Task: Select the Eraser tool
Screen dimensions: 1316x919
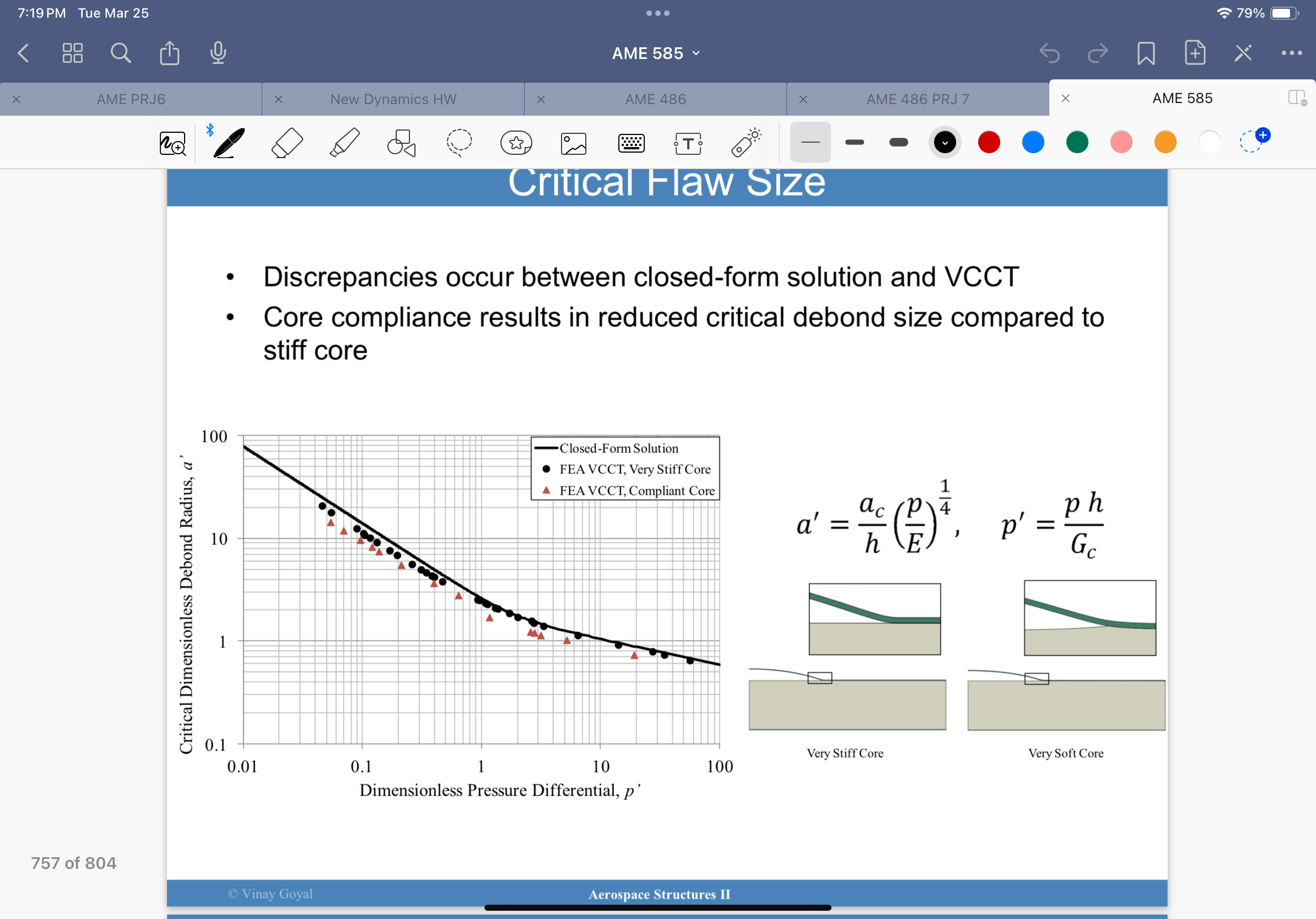Action: [287, 142]
